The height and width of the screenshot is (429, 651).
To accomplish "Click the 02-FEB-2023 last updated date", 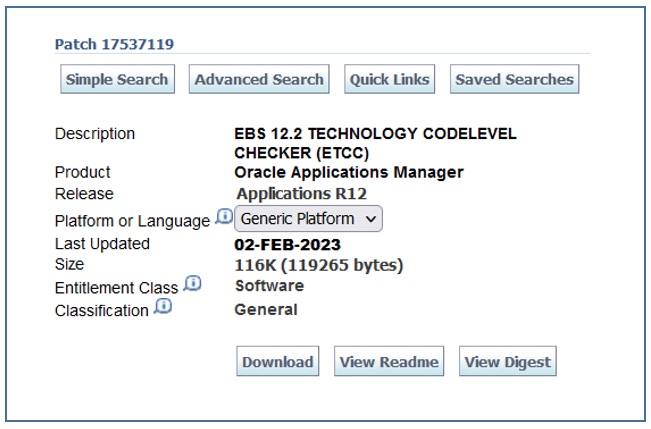I will coord(287,245).
